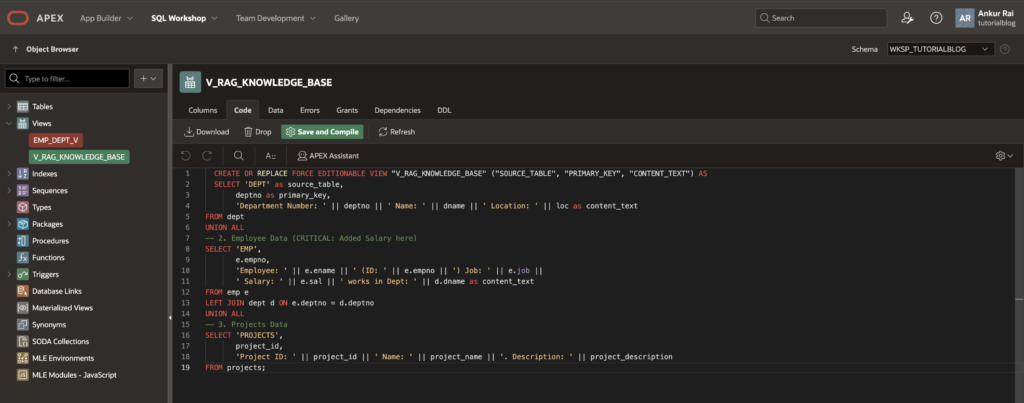This screenshot has height=403, width=1024.
Task: Click the Download button
Action: 206,131
